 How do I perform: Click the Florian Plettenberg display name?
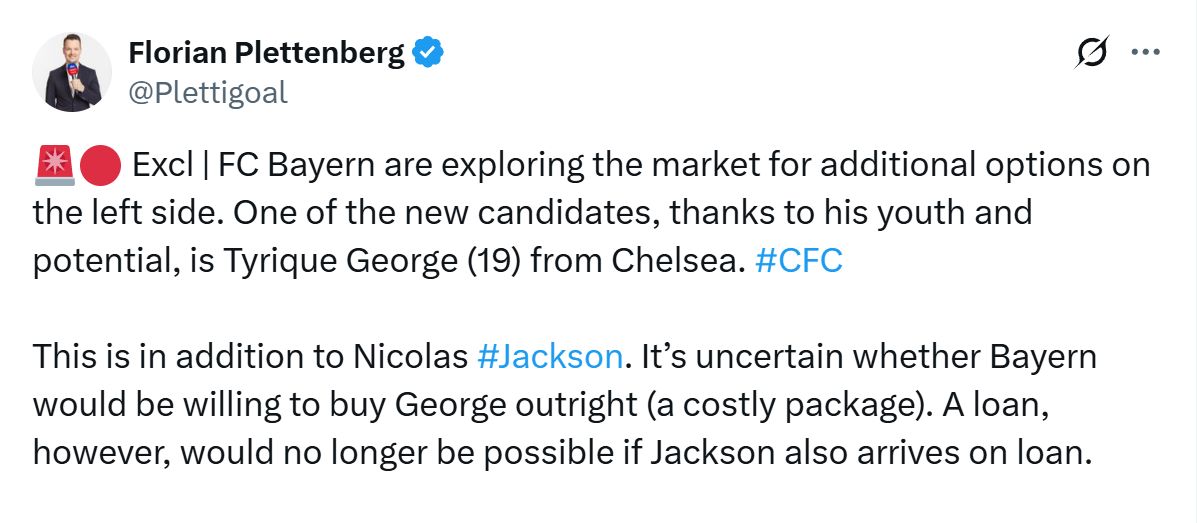click(x=266, y=54)
